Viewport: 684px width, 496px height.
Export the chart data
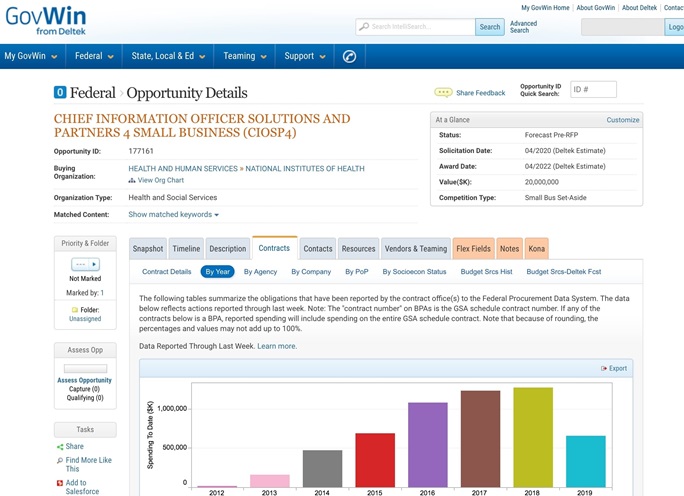click(x=614, y=368)
